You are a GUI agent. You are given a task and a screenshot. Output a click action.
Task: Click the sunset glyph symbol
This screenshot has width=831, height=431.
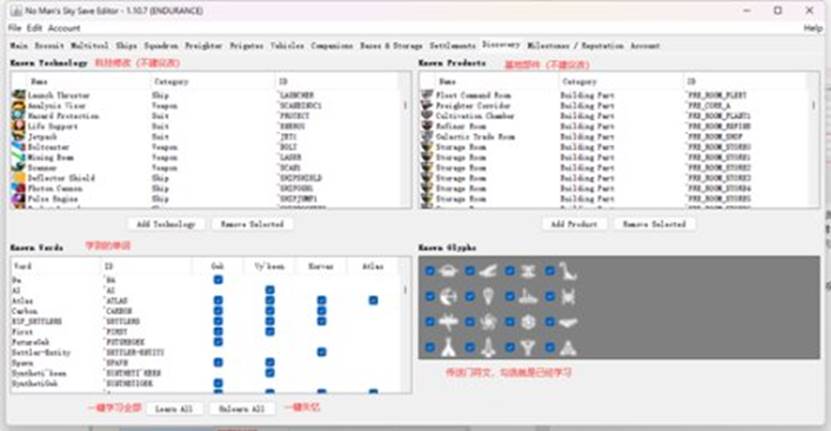[x=448, y=271]
